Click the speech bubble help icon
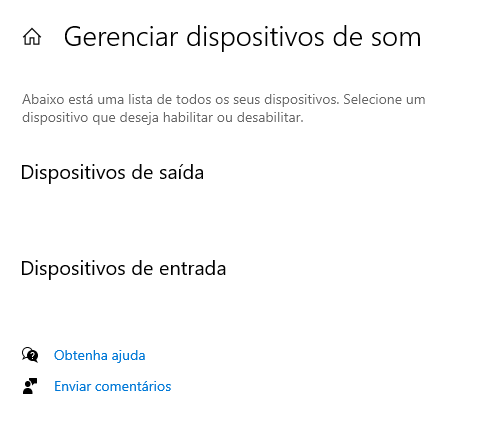 click(30, 355)
